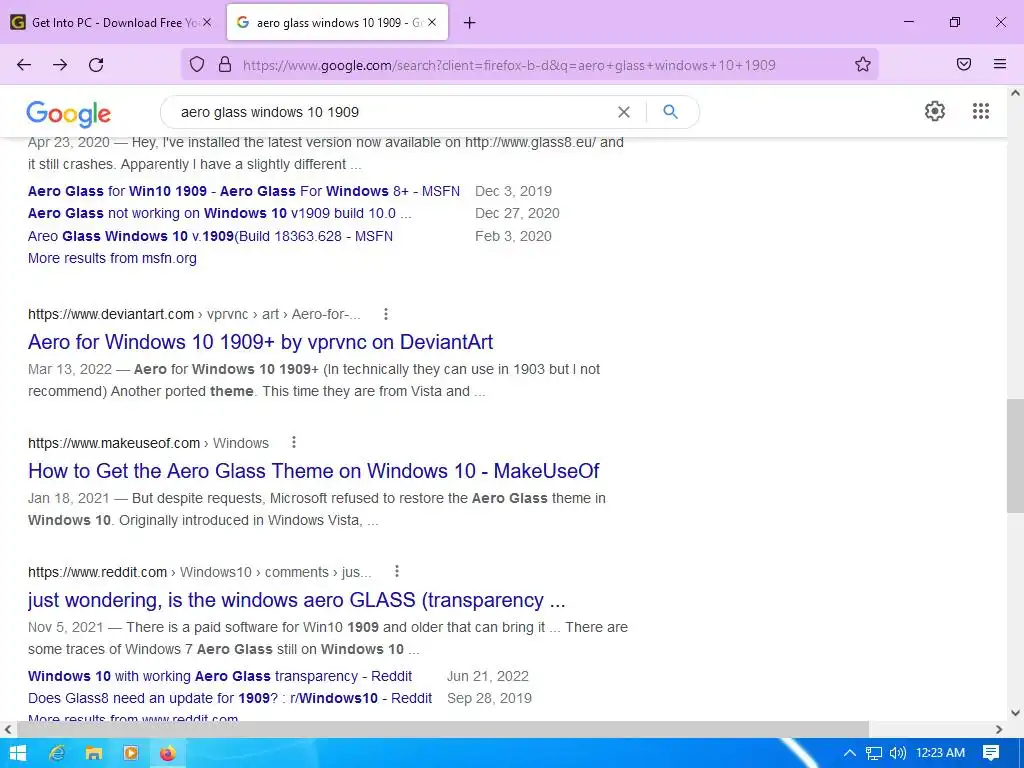Click the page scroll up arrow
1024x768 pixels.
click(x=1016, y=93)
